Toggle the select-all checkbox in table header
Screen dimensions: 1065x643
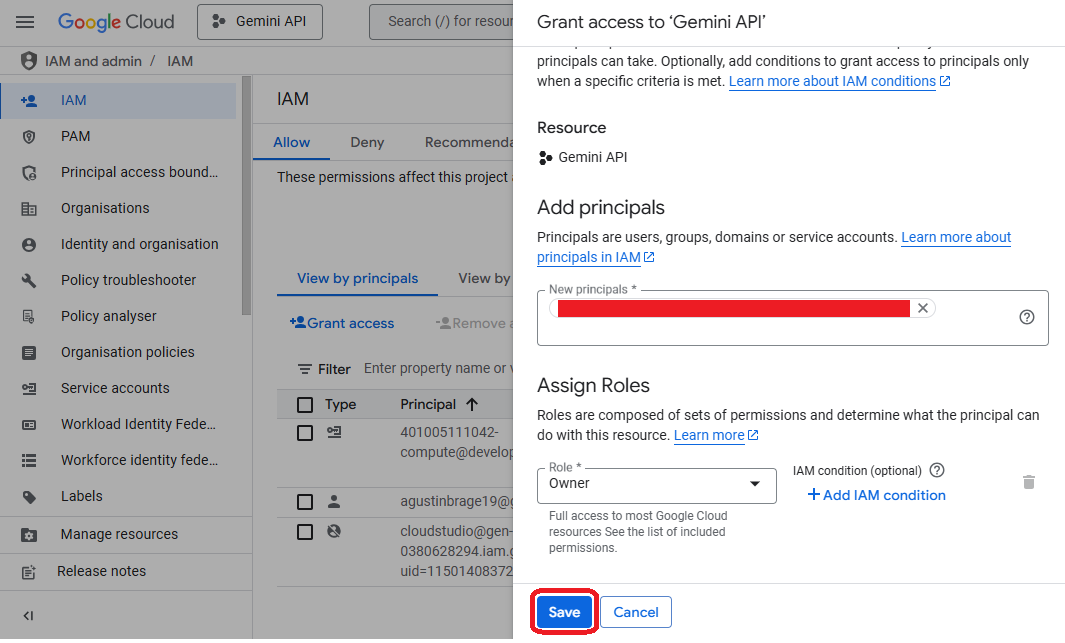(305, 405)
